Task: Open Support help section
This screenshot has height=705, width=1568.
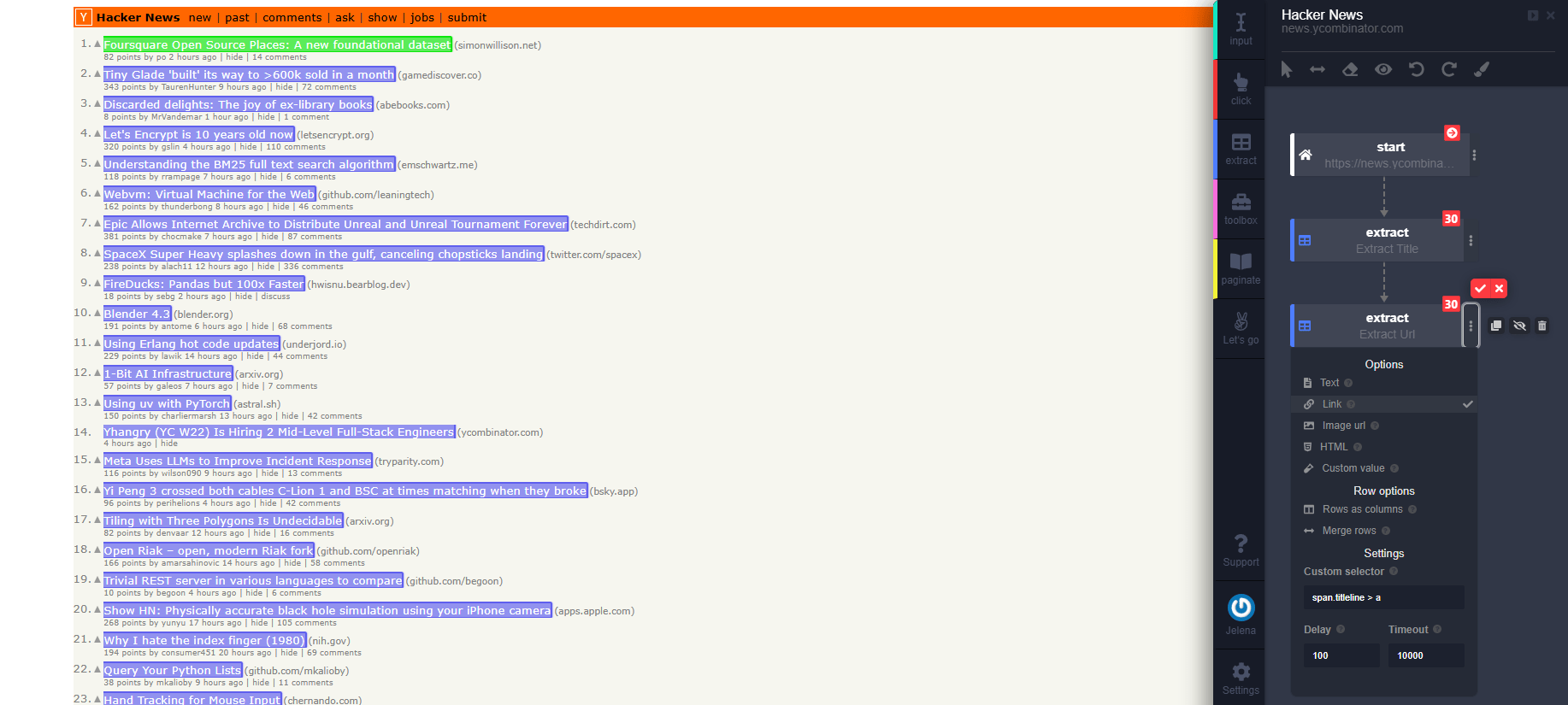Action: (x=1241, y=550)
